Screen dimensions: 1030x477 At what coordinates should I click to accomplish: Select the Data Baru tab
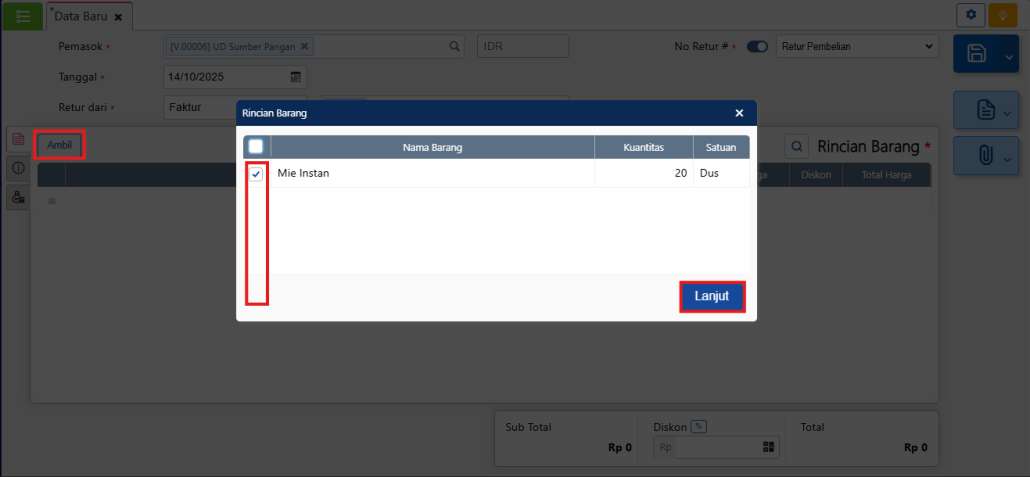coord(80,17)
